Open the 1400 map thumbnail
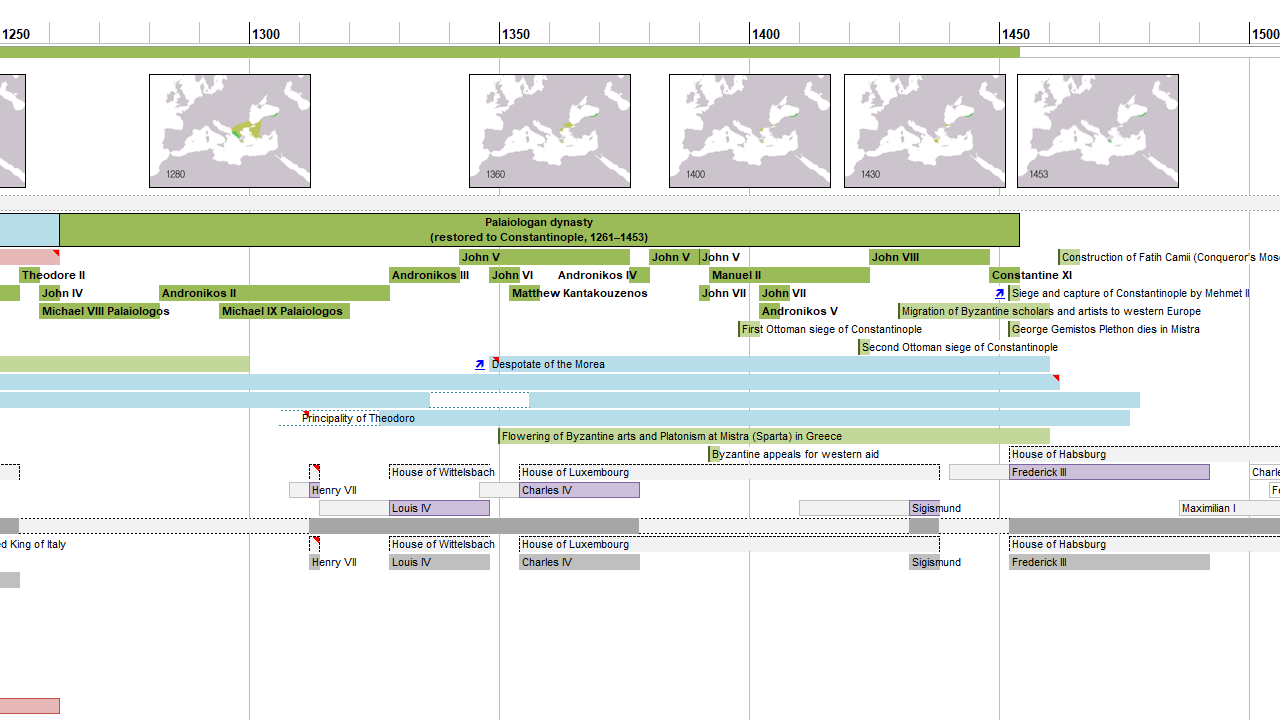Viewport: 1280px width, 720px height. pyautogui.click(x=750, y=131)
